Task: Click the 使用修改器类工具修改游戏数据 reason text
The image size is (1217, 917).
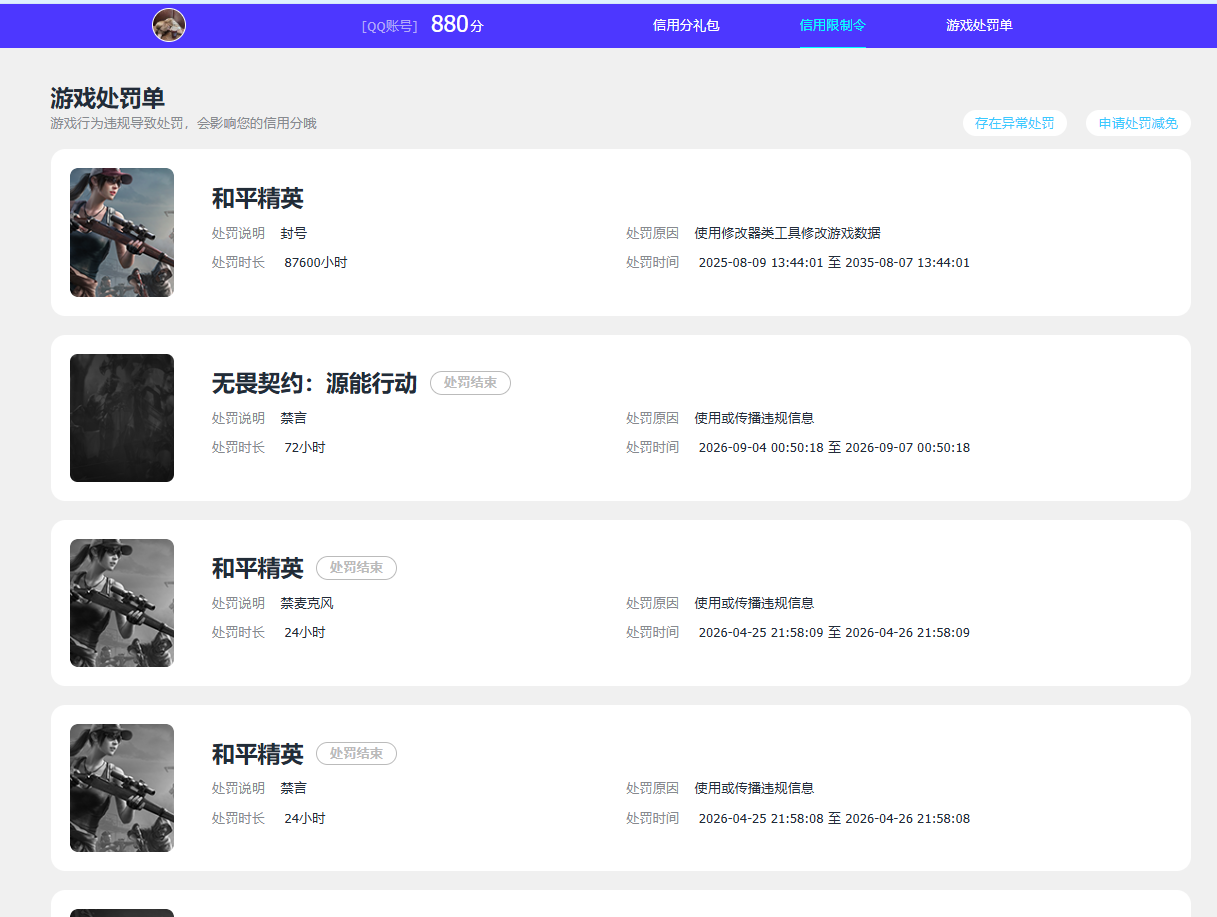Action: (x=788, y=233)
